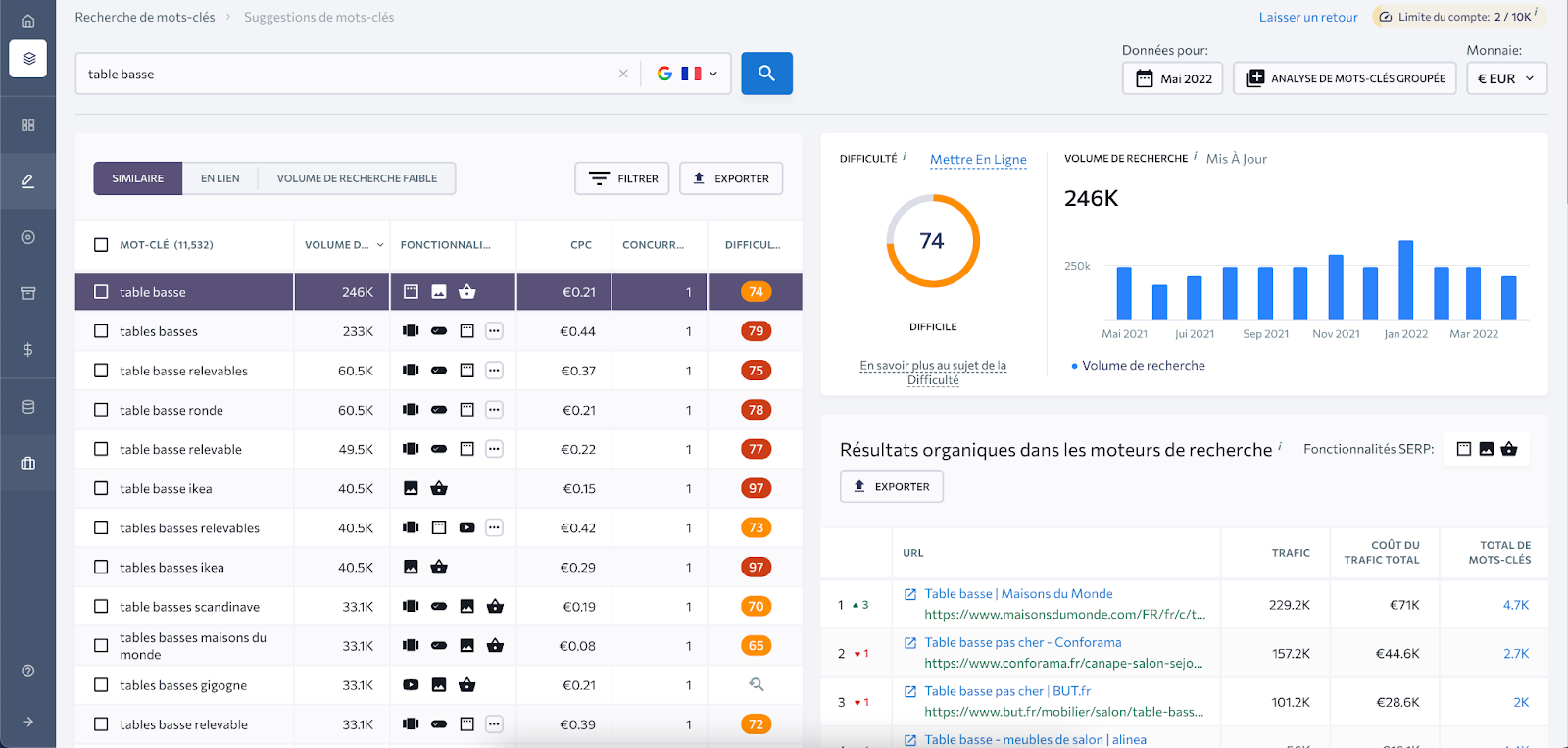Click the red 97 badge for table basse ikea
The height and width of the screenshot is (748, 1568).
(756, 488)
